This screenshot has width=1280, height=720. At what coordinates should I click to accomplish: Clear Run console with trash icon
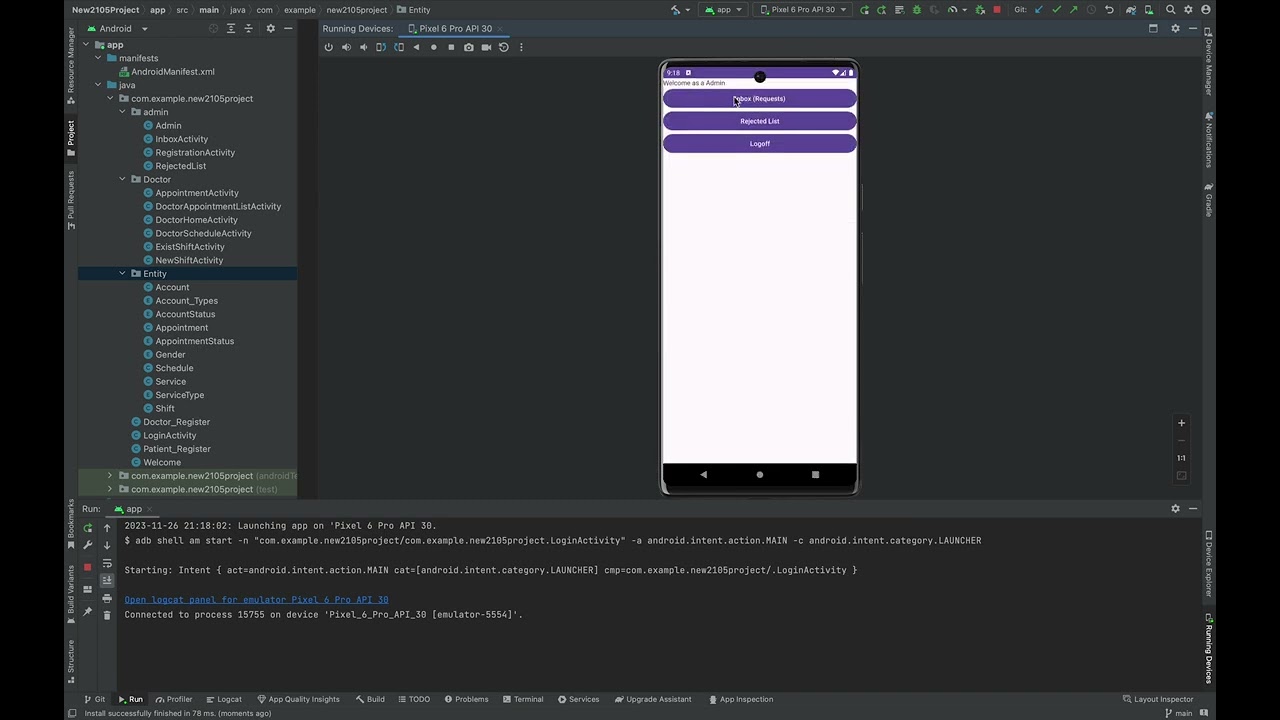click(107, 615)
